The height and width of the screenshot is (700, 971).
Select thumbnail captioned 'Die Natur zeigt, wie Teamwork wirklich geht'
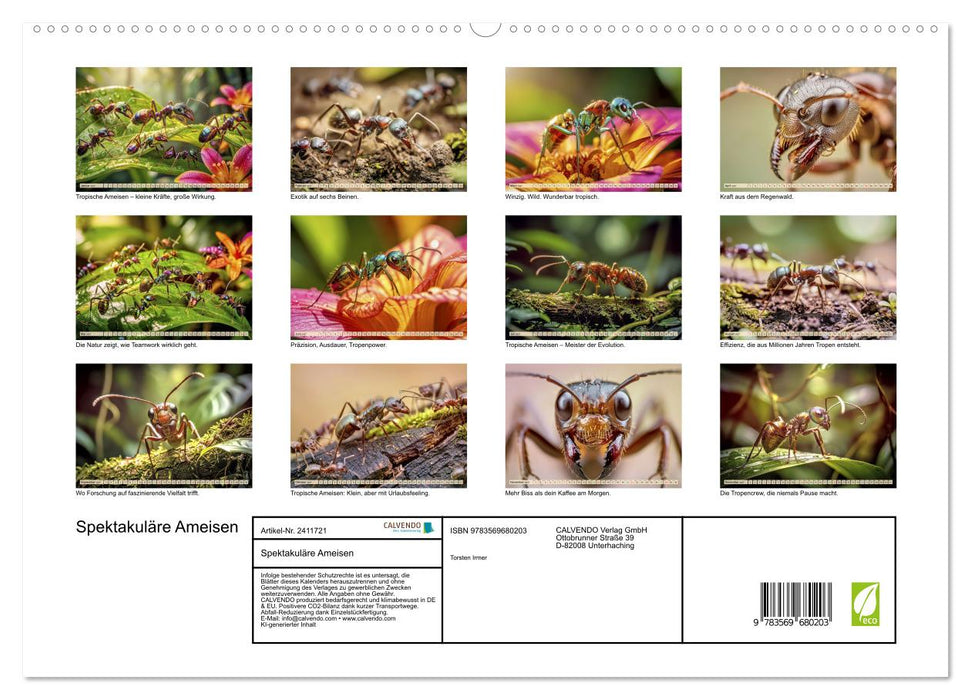164,278
